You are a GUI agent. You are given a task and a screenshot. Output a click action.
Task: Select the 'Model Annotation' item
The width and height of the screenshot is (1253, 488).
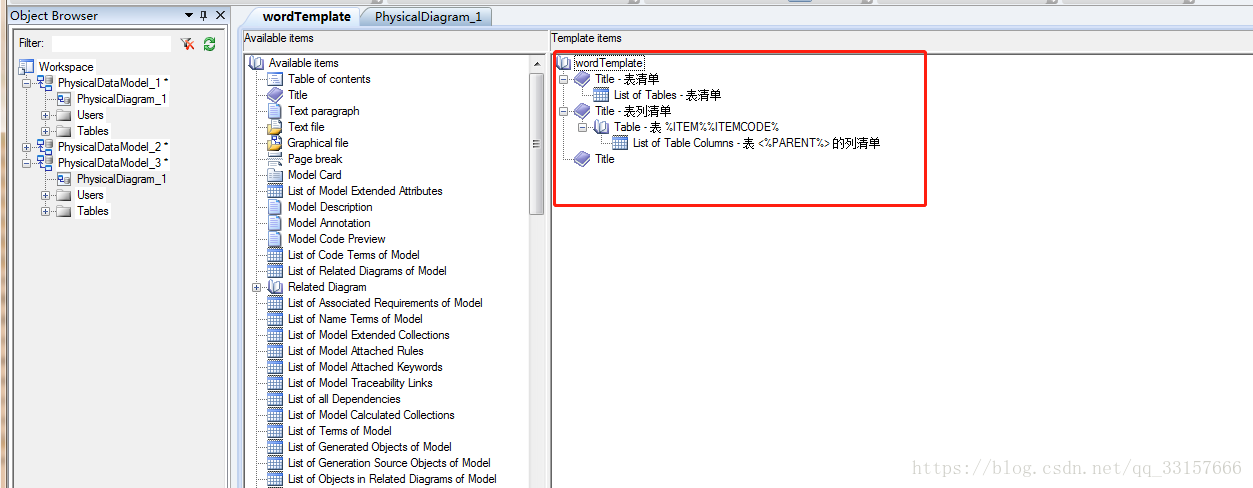[329, 223]
